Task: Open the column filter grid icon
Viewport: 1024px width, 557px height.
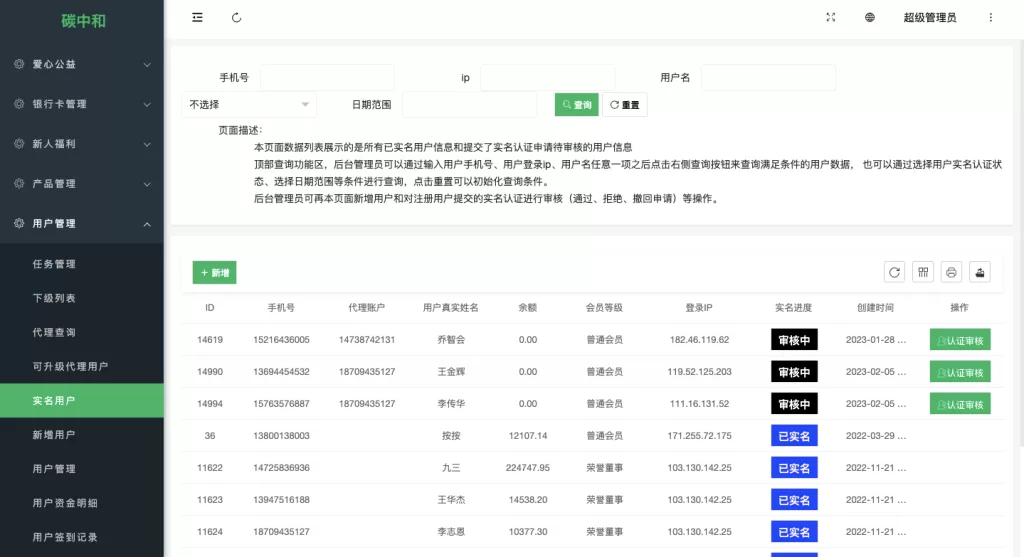Action: point(923,272)
